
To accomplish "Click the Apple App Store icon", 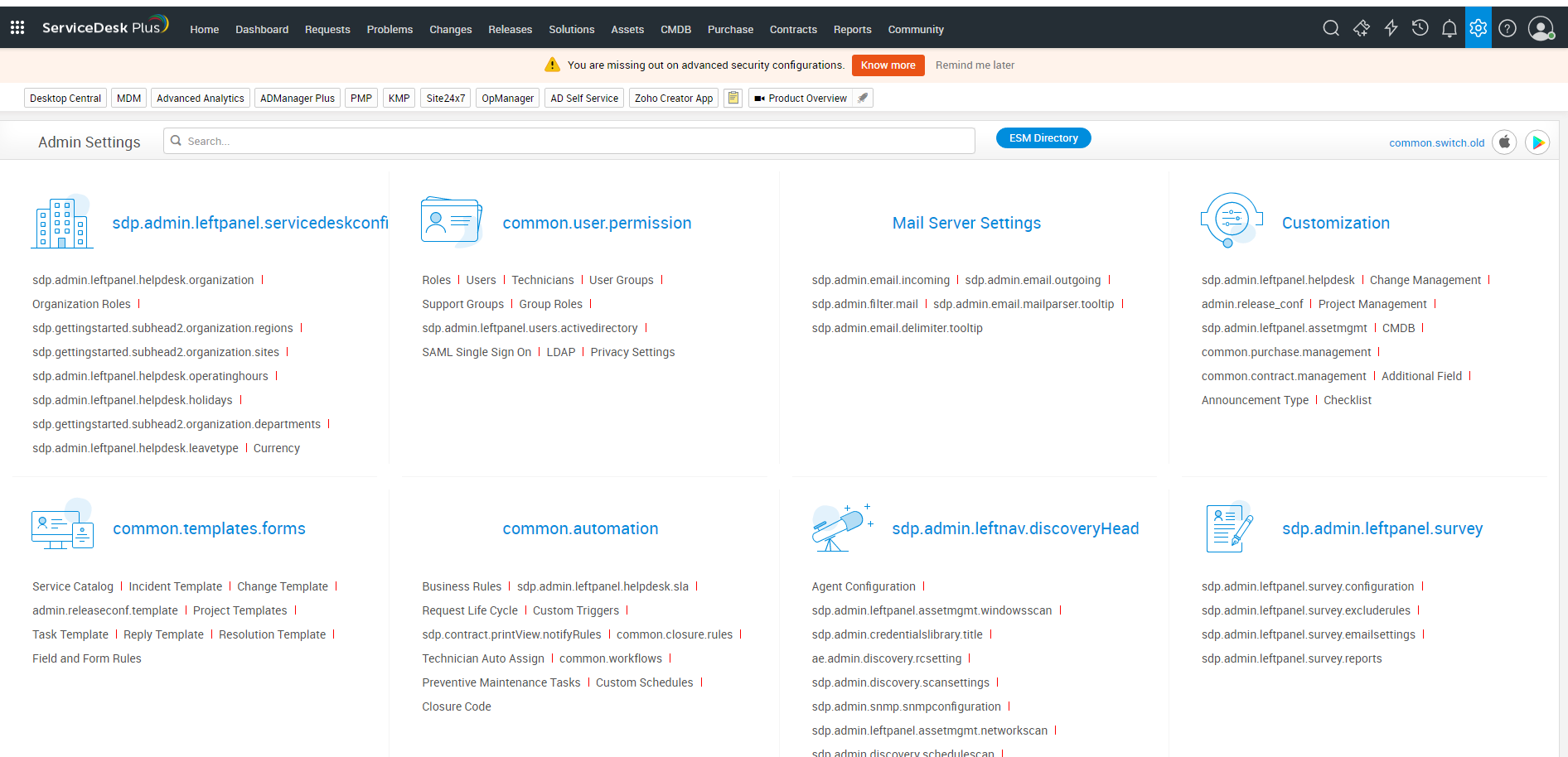I will (1504, 142).
